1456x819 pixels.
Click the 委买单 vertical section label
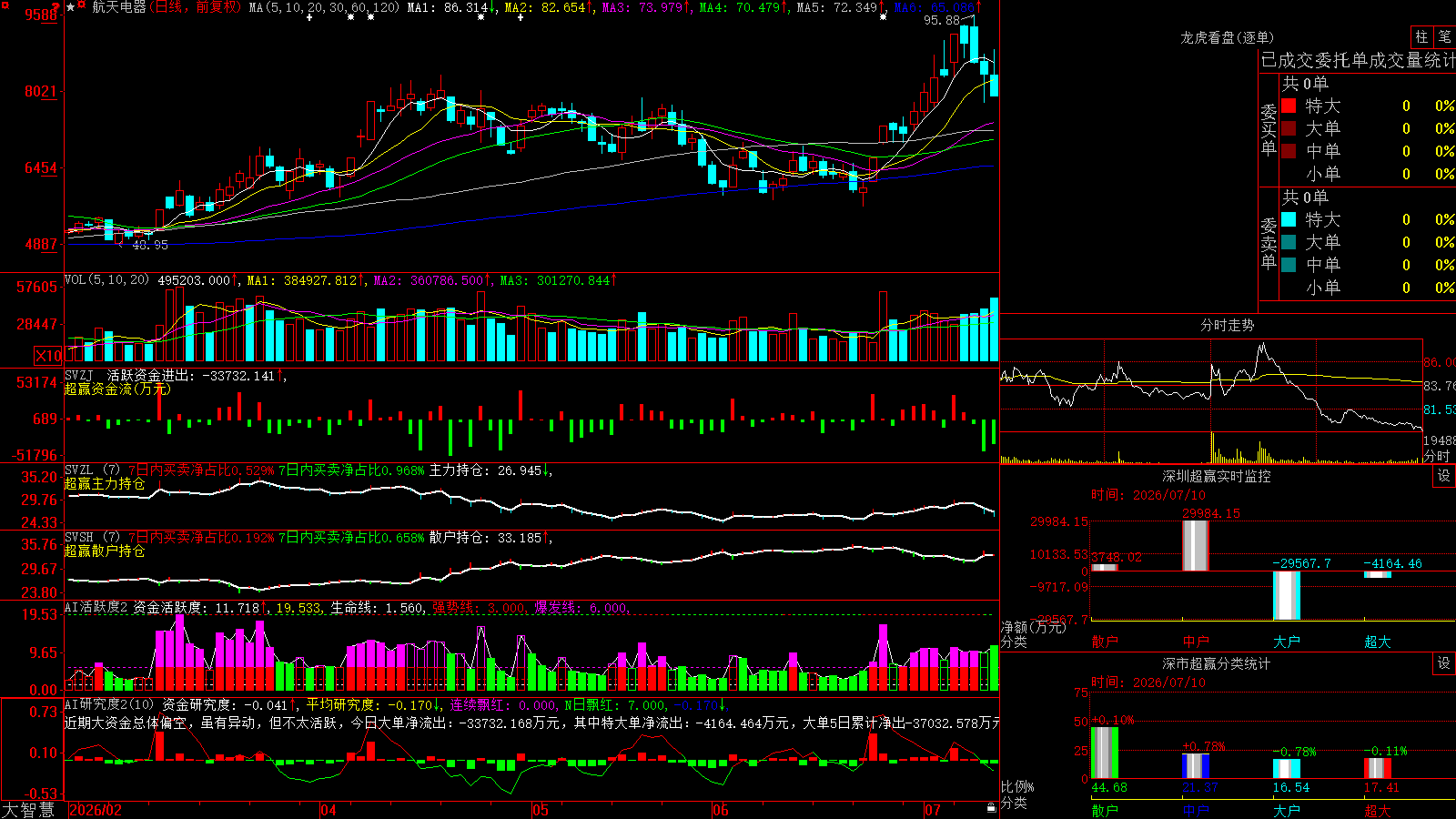1269,128
